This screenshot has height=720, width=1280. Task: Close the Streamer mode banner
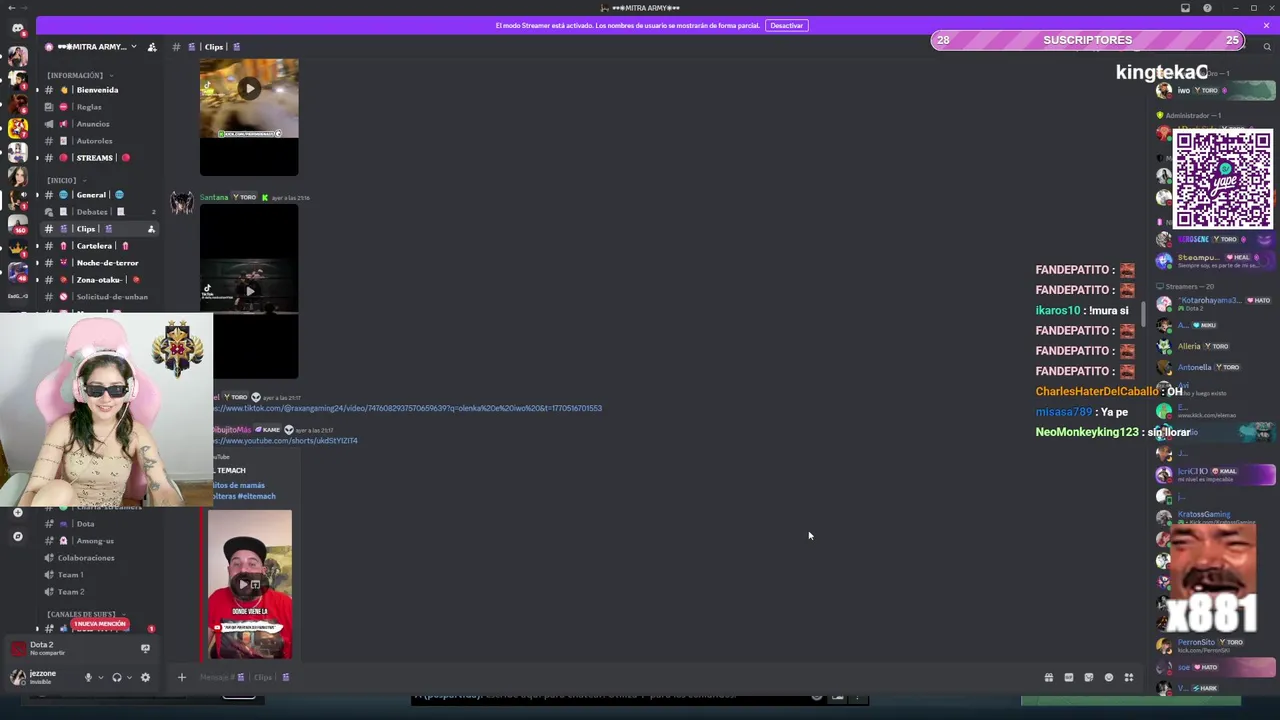tap(1266, 25)
